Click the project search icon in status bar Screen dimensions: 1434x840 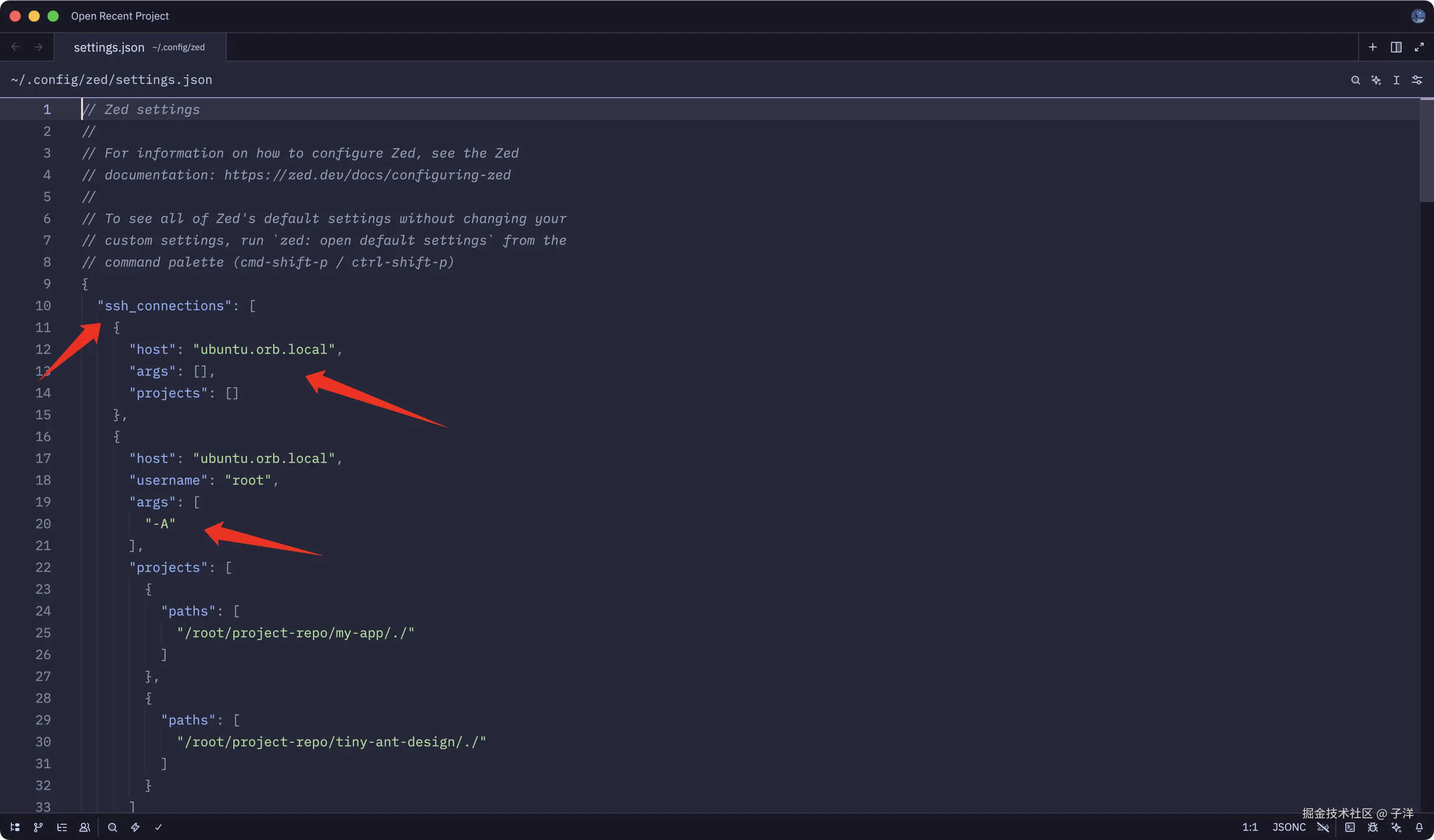click(113, 827)
